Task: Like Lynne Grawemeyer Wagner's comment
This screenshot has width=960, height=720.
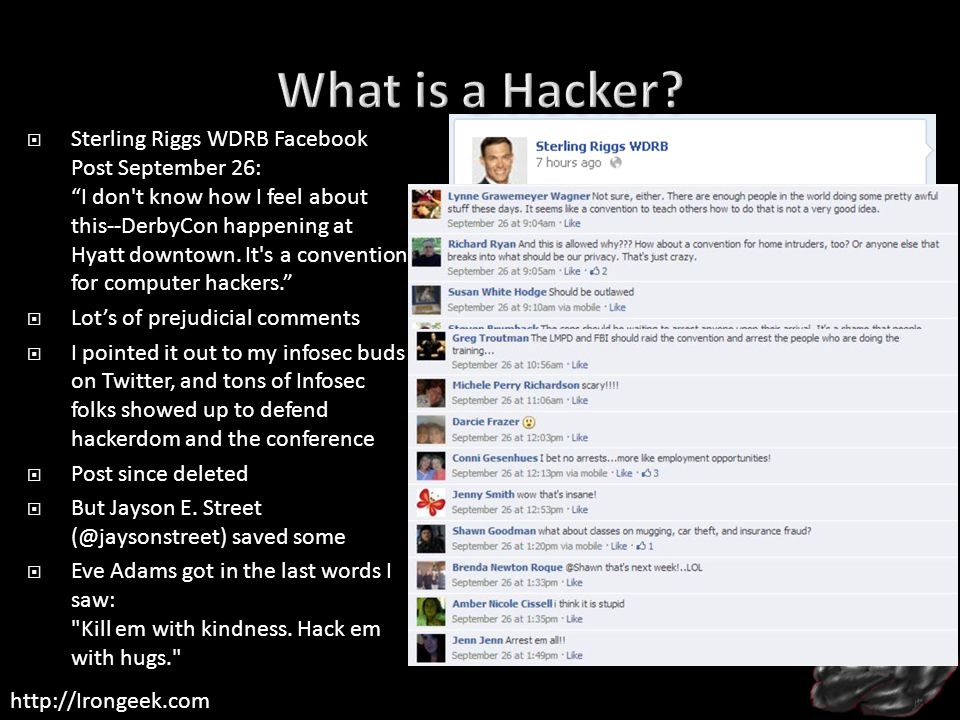Action: tap(572, 223)
